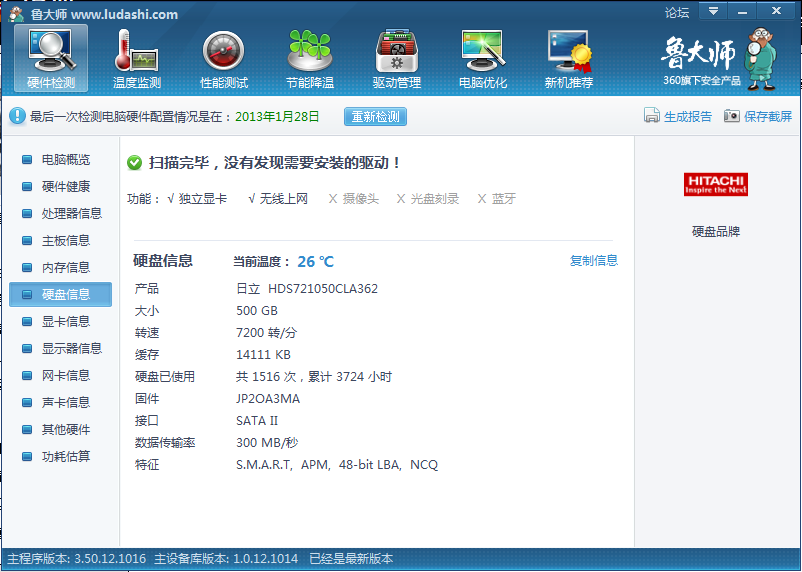Screen dimensions: 802x572
Task: Click the printer icon beside 生成报告
Action: [652, 116]
